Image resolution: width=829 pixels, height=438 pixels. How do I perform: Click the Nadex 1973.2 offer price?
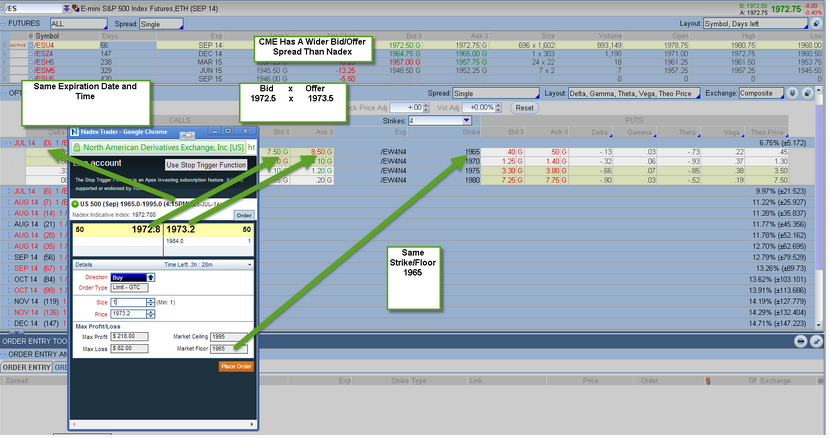tap(181, 230)
